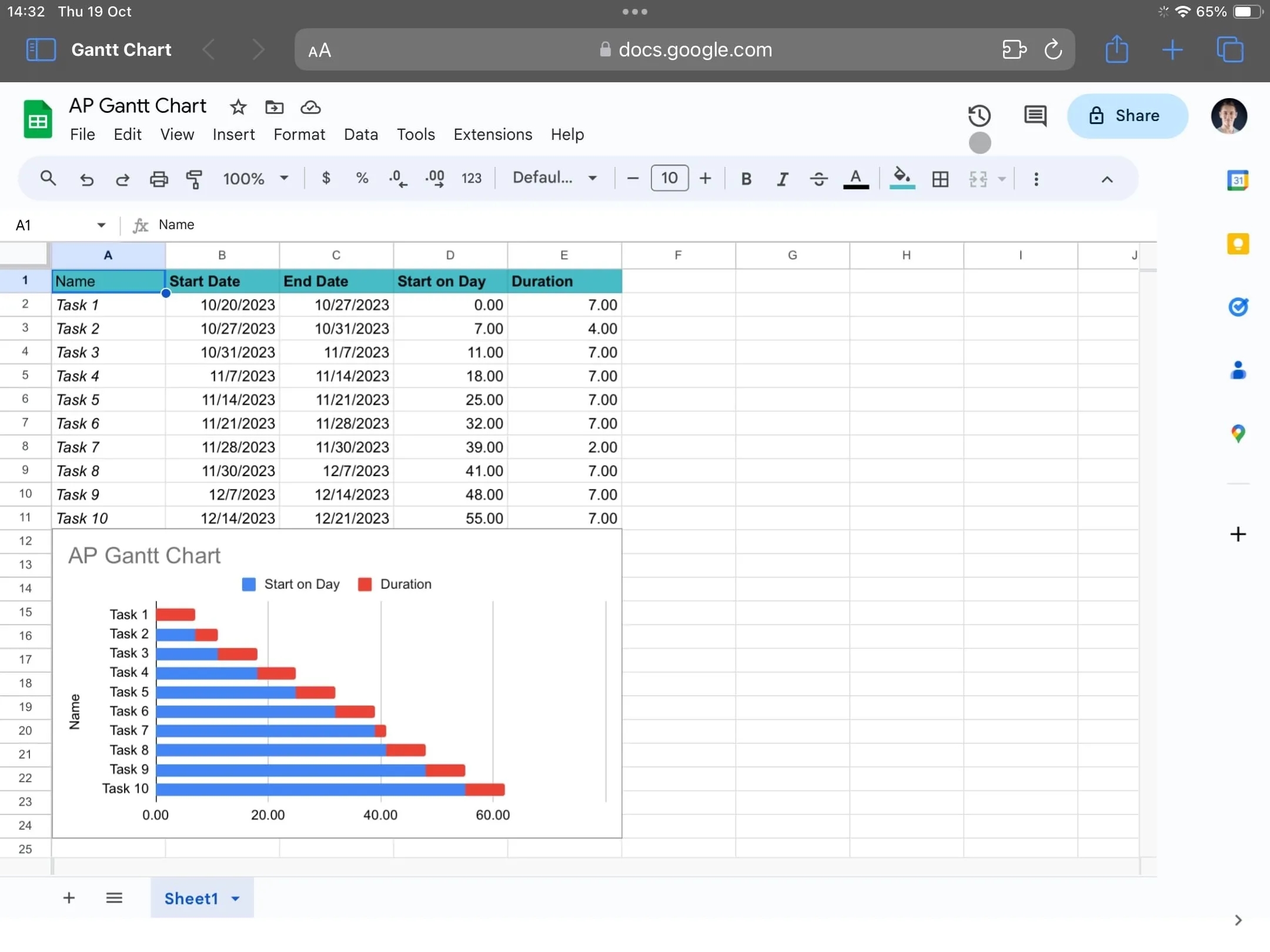Add a new sheet
1270x952 pixels.
[x=68, y=898]
